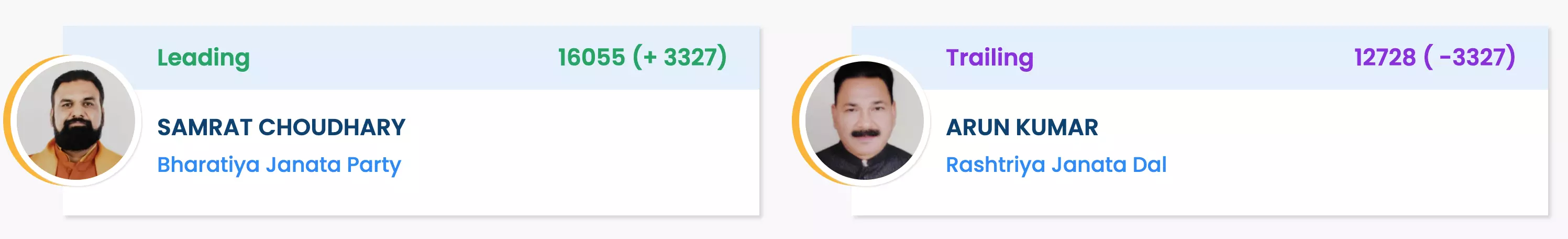Open Rashtriya Janata Dal link

click(1056, 165)
